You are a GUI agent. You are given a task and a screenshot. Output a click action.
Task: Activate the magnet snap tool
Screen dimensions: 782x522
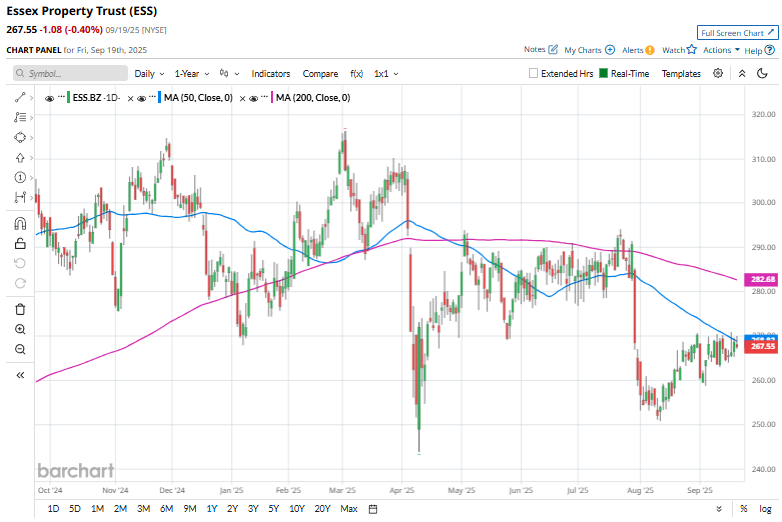tap(20, 223)
